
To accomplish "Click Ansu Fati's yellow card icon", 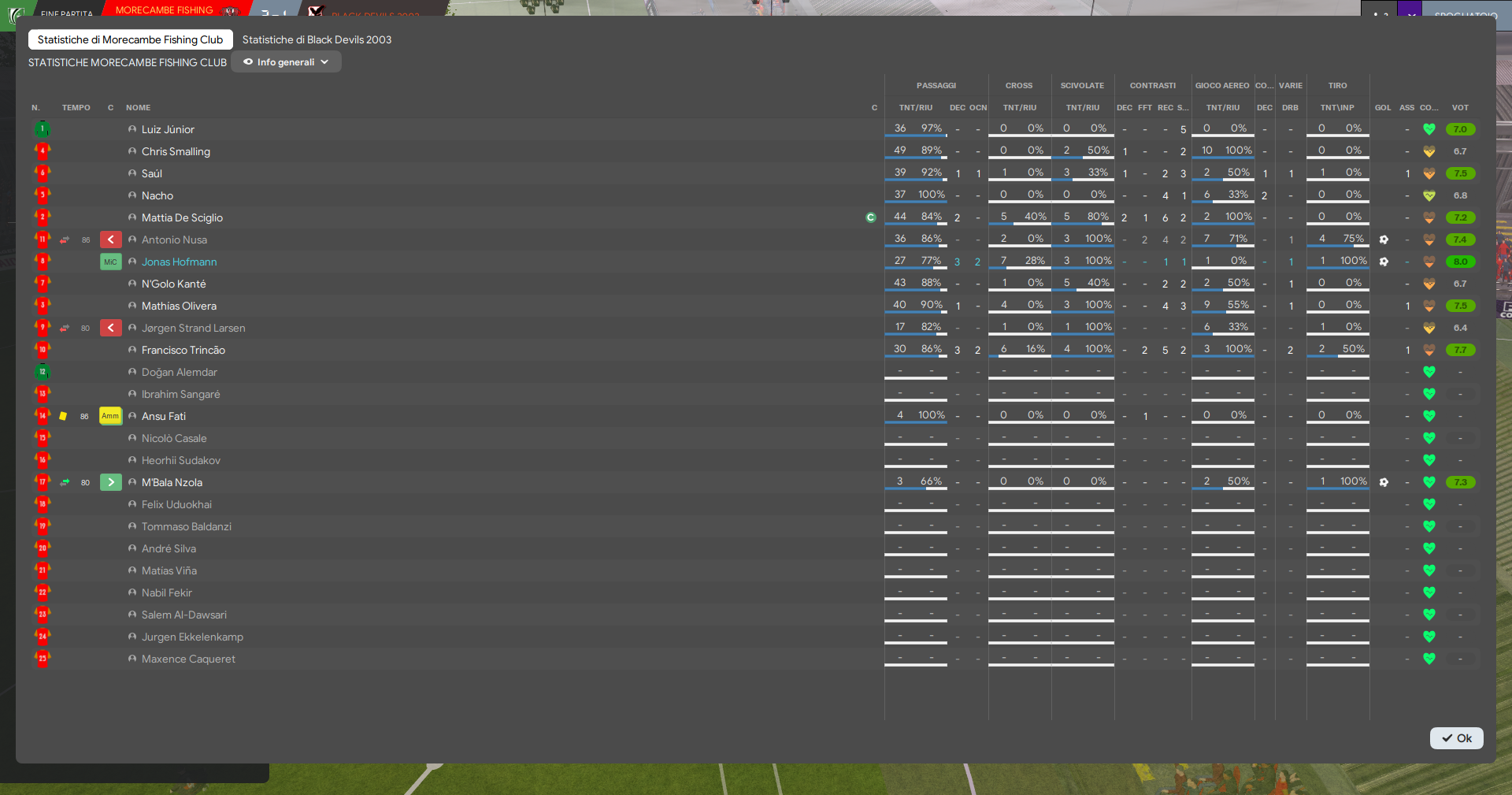I will pyautogui.click(x=63, y=416).
